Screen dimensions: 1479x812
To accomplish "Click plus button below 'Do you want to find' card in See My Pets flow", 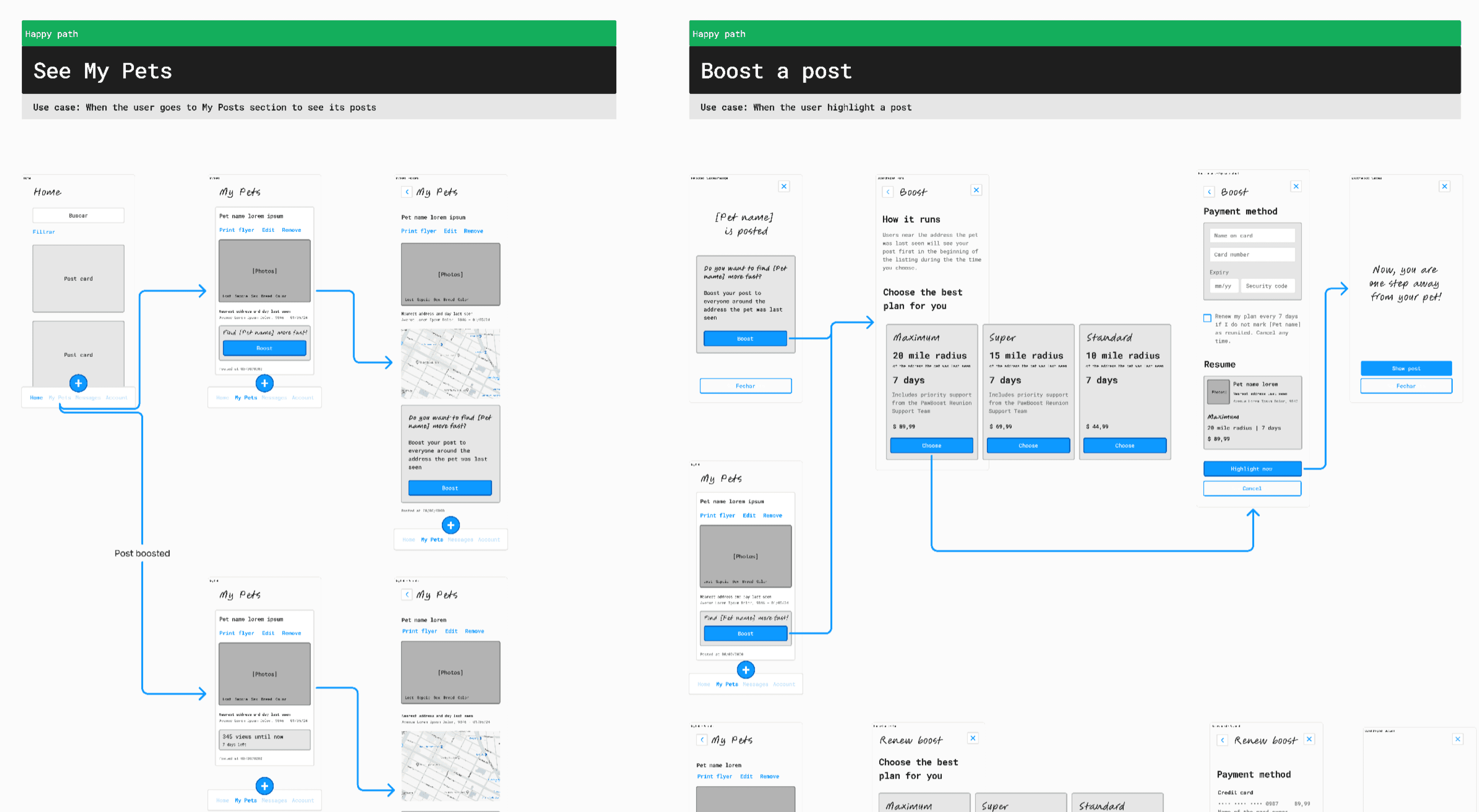I will (451, 525).
